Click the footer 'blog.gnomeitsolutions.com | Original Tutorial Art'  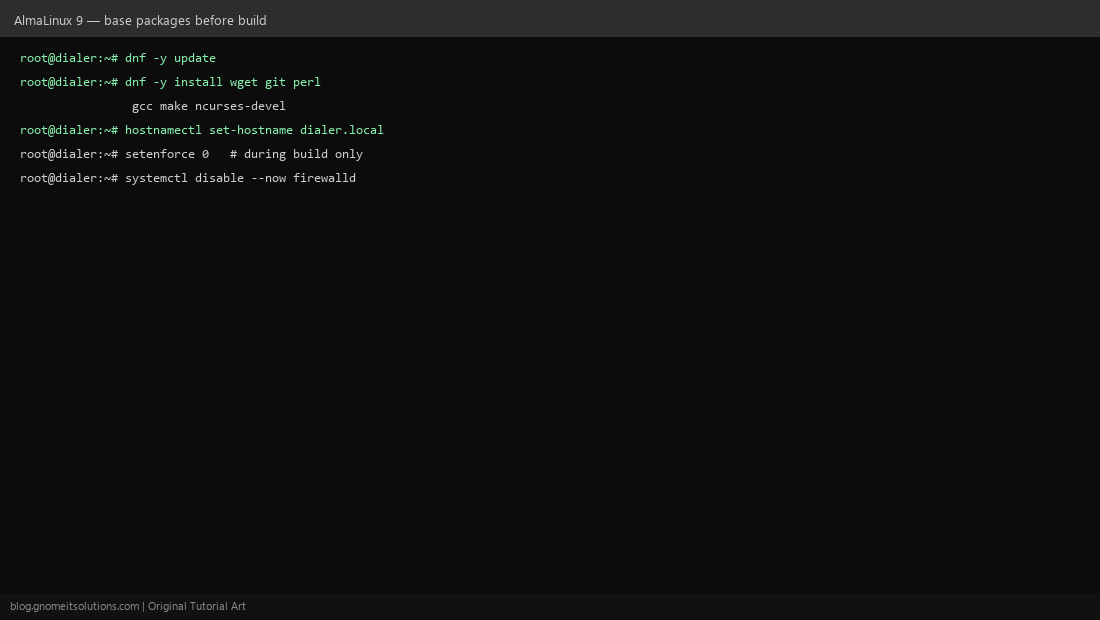(128, 607)
